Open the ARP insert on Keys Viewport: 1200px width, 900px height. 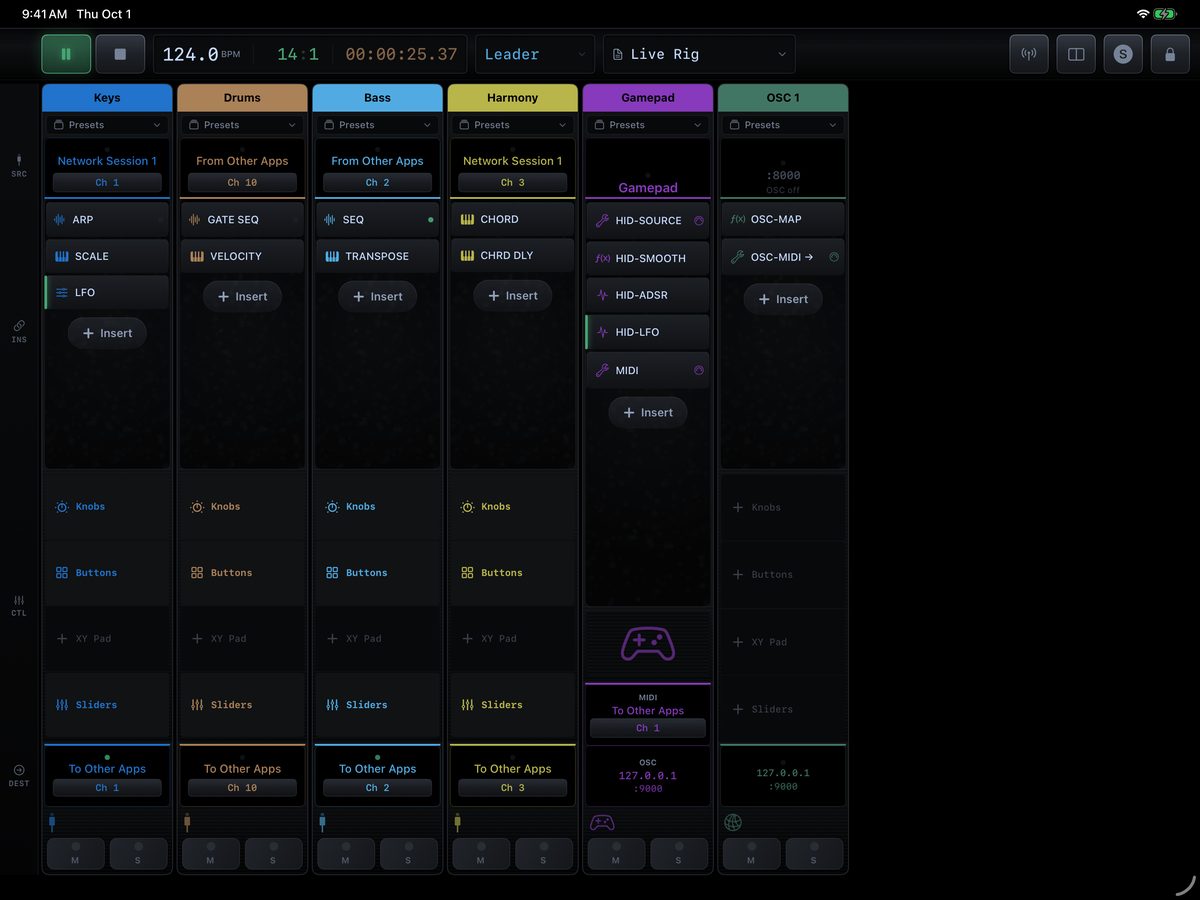[107, 220]
